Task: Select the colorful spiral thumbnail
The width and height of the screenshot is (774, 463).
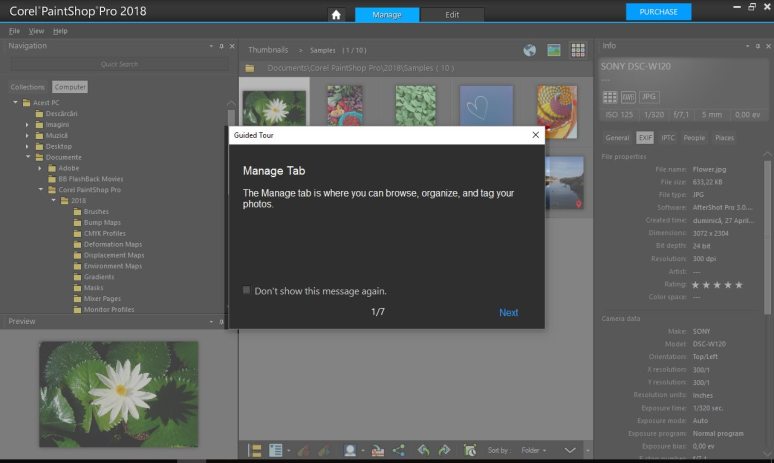Action: click(x=557, y=112)
